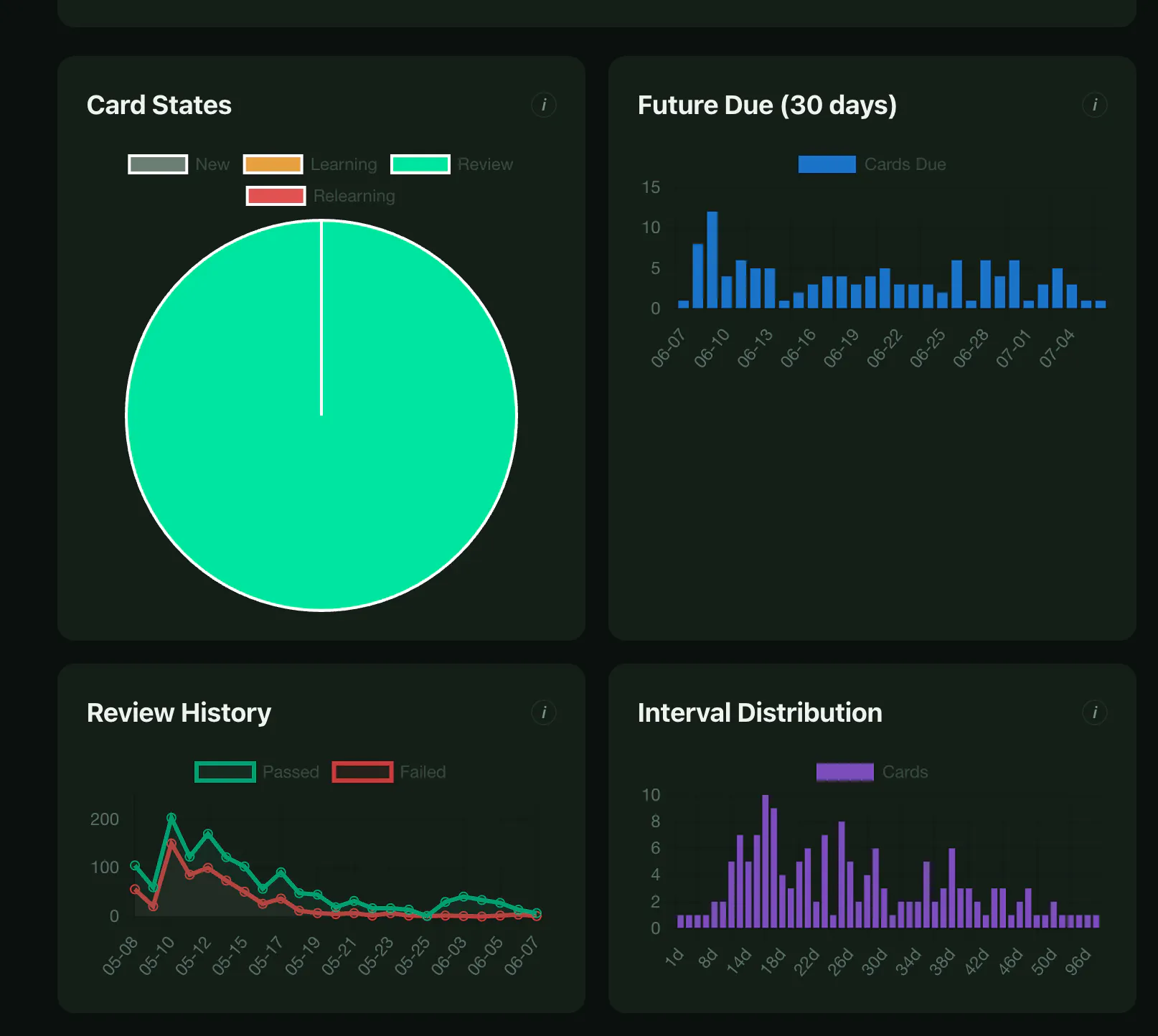This screenshot has height=1036, width=1158.
Task: Click the Future Due (30 days) heading
Action: tap(768, 105)
